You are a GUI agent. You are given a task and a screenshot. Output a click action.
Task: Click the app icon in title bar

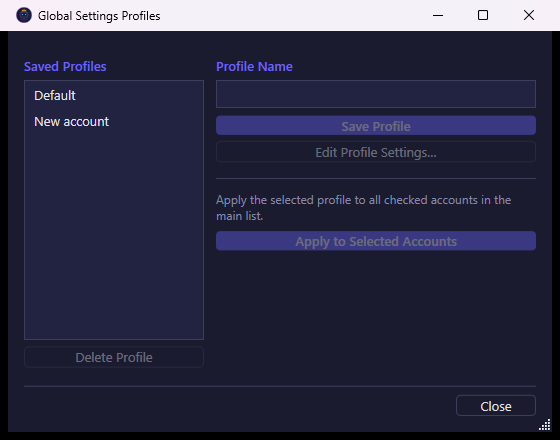pyautogui.click(x=24, y=15)
